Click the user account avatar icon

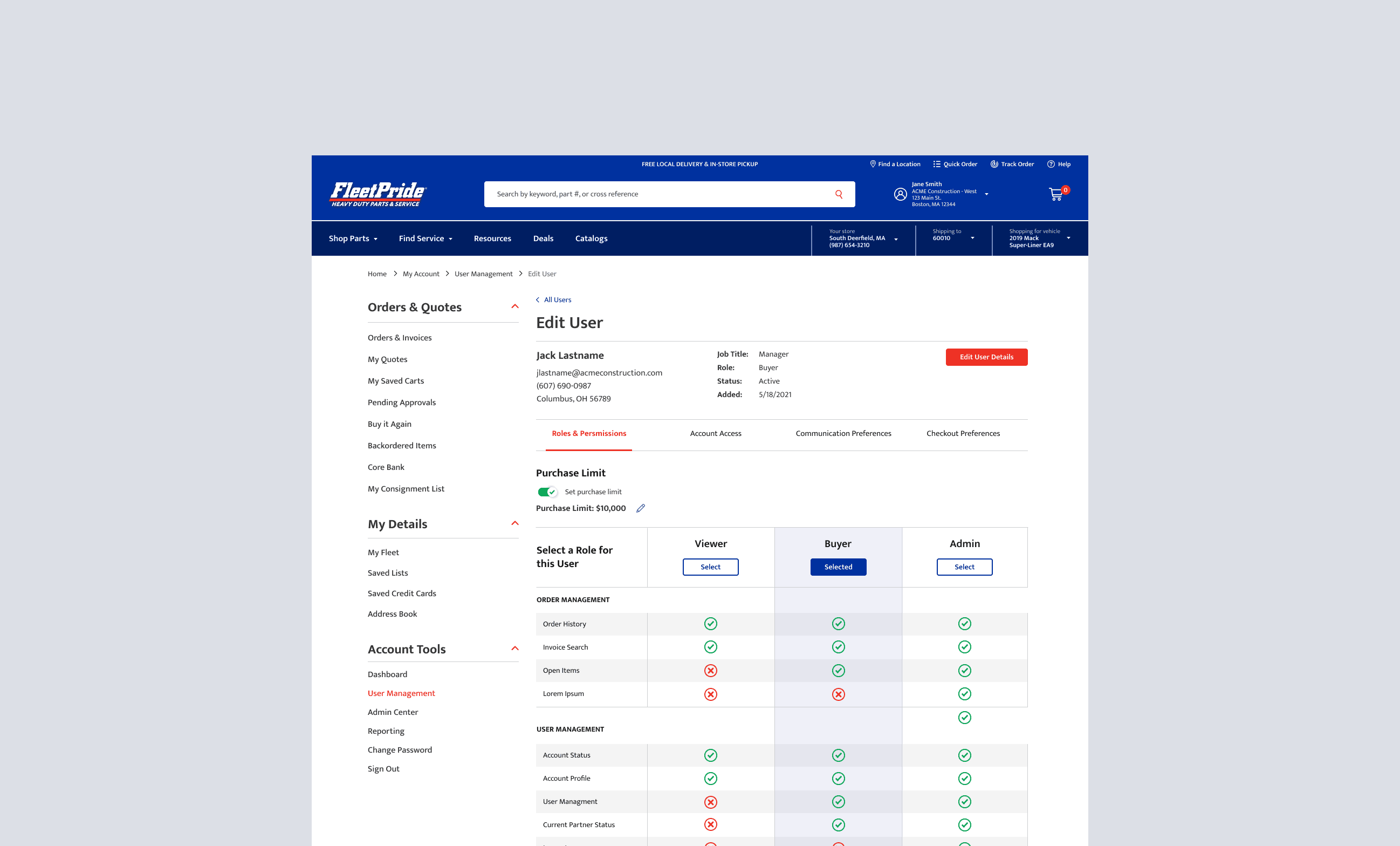tap(900, 194)
